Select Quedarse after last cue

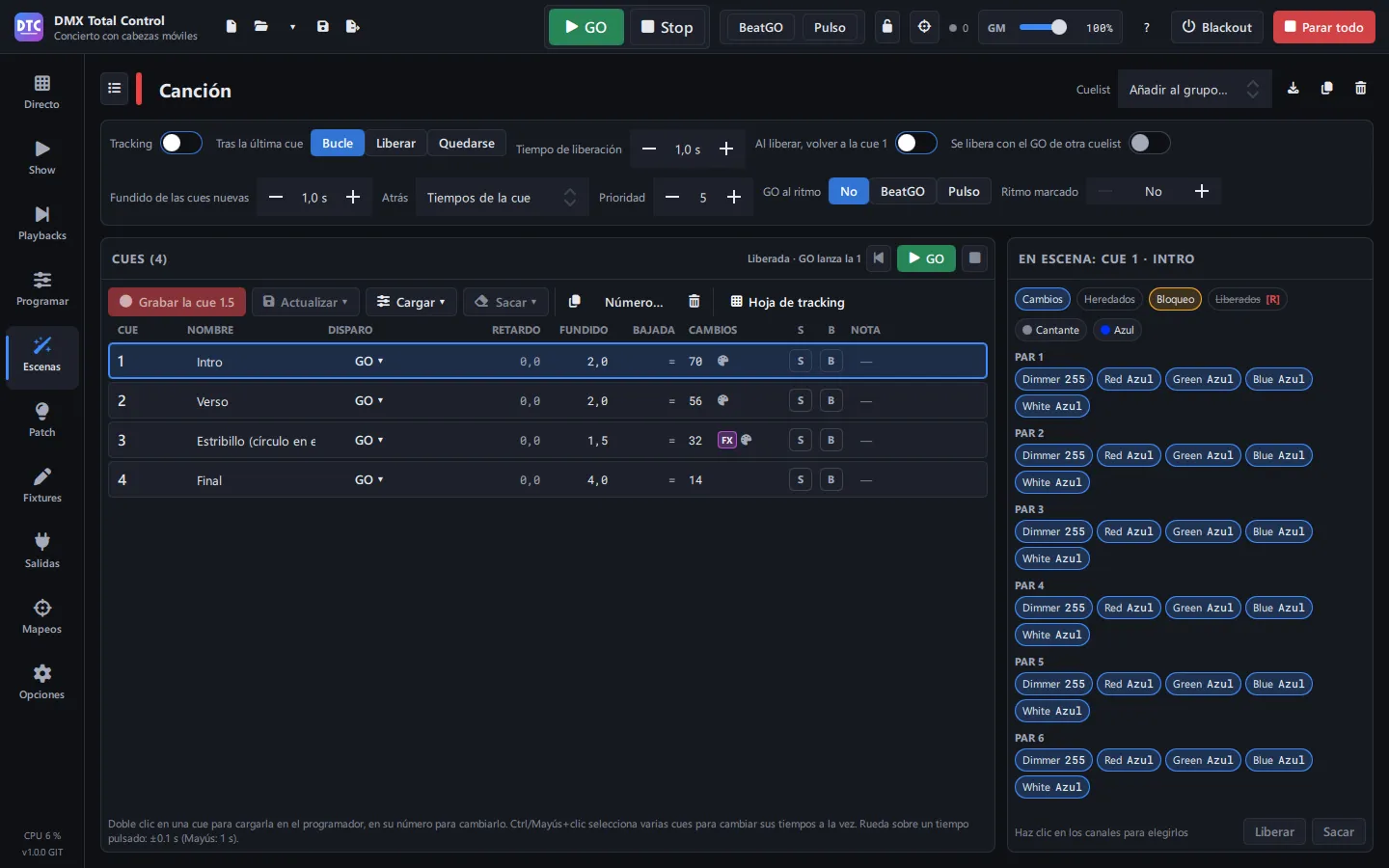click(467, 143)
